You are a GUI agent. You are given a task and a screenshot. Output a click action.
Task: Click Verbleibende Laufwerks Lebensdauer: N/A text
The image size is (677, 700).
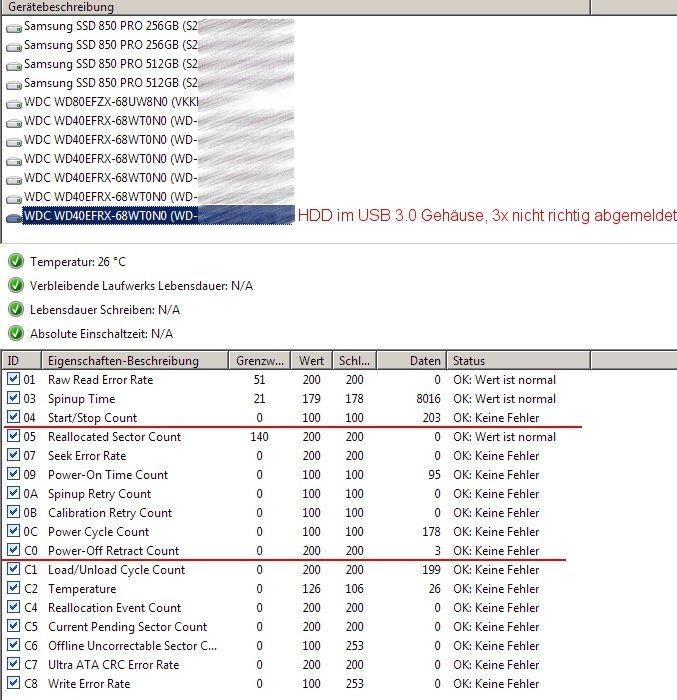(x=141, y=286)
